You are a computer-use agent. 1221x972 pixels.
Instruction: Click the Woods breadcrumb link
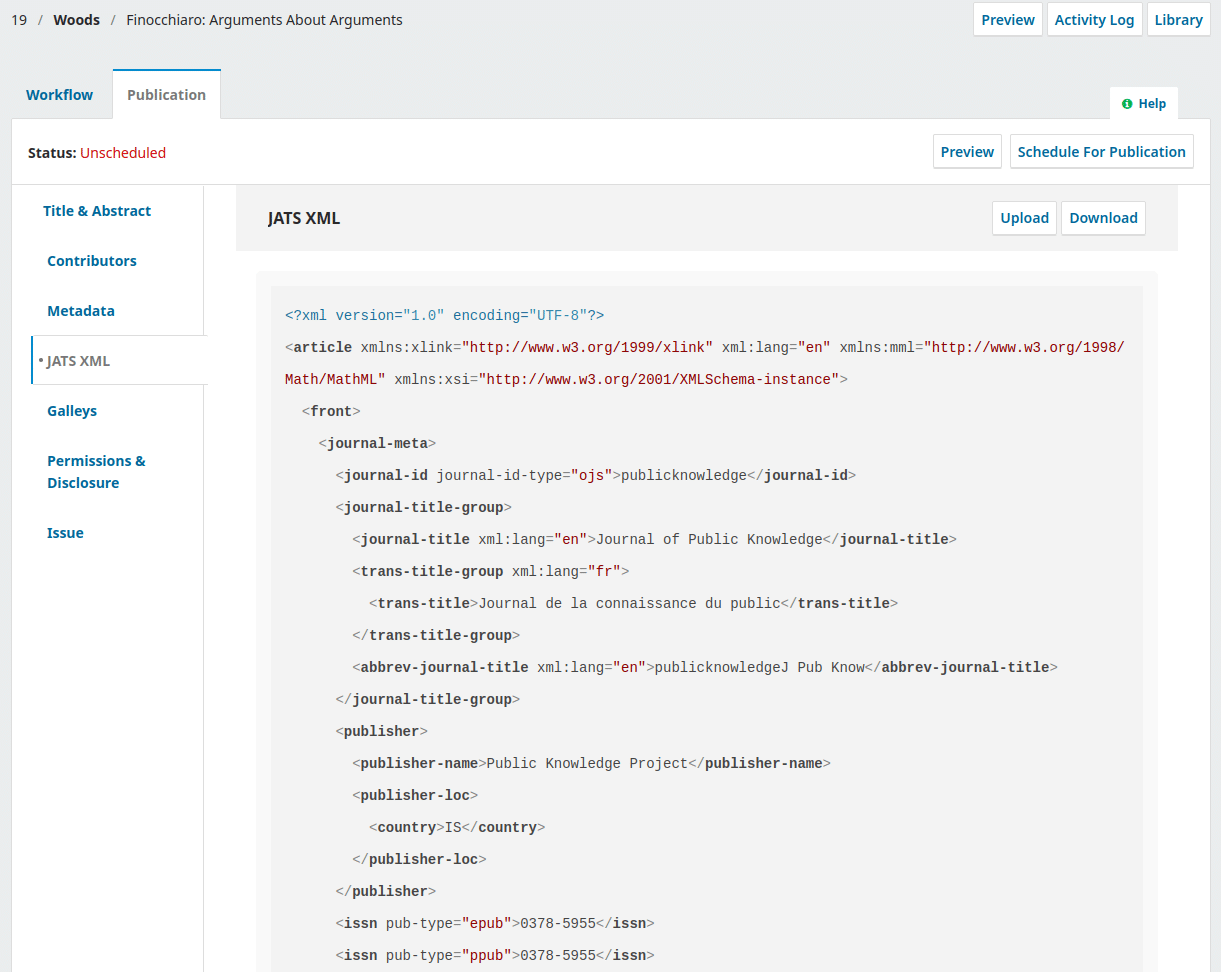click(x=76, y=19)
